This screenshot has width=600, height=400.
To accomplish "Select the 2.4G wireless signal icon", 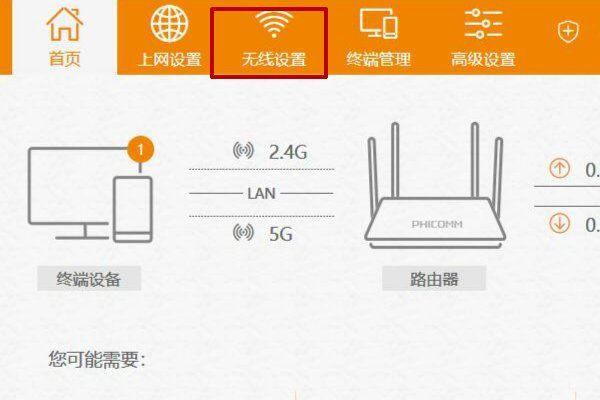I will tap(243, 150).
